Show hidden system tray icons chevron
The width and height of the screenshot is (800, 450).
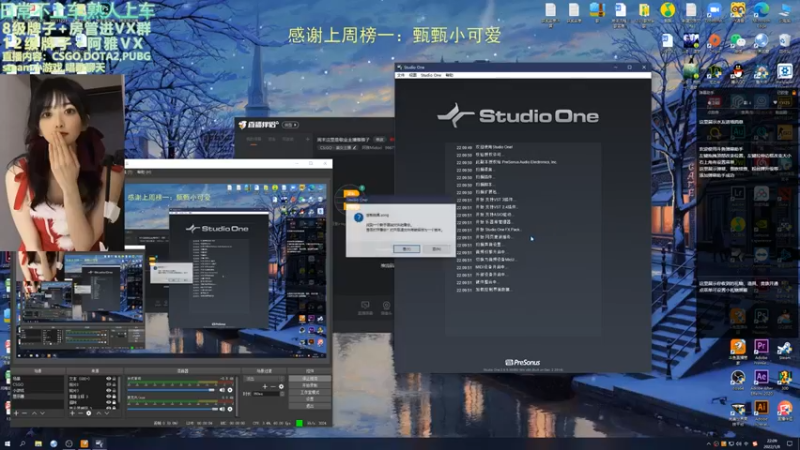[x=709, y=444]
